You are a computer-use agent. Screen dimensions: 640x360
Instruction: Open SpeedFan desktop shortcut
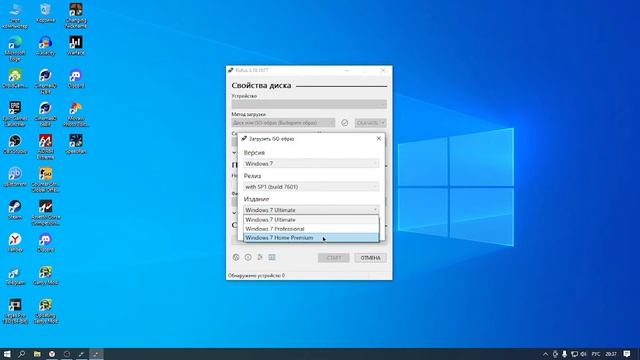click(76, 144)
